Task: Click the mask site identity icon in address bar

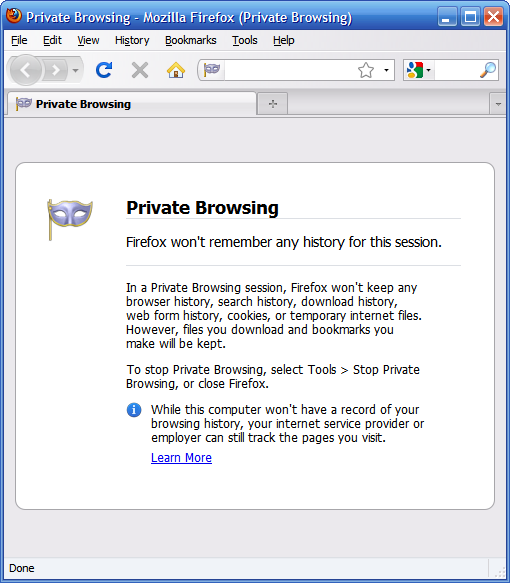Action: (x=212, y=70)
